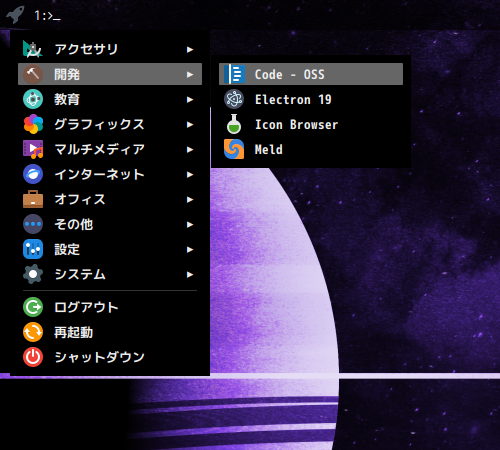Viewport: 500px width, 450px height.
Task: Expand マルチメディア submenu arrow
Action: pyautogui.click(x=190, y=149)
